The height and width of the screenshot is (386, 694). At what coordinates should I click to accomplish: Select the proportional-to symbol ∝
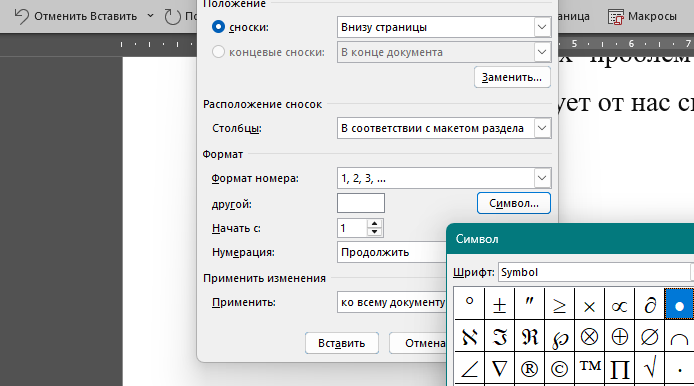(620, 303)
